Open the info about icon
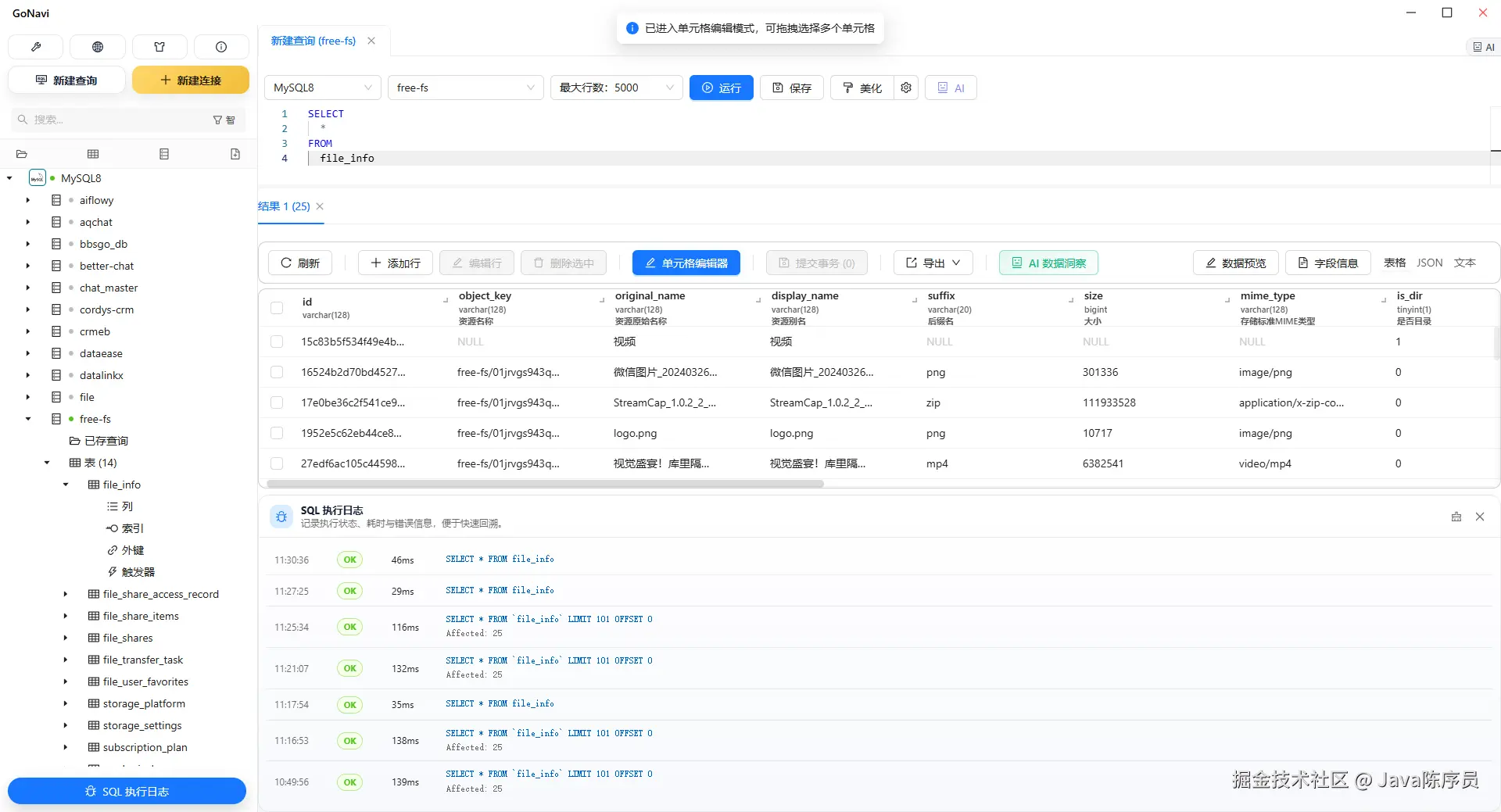 click(x=221, y=47)
